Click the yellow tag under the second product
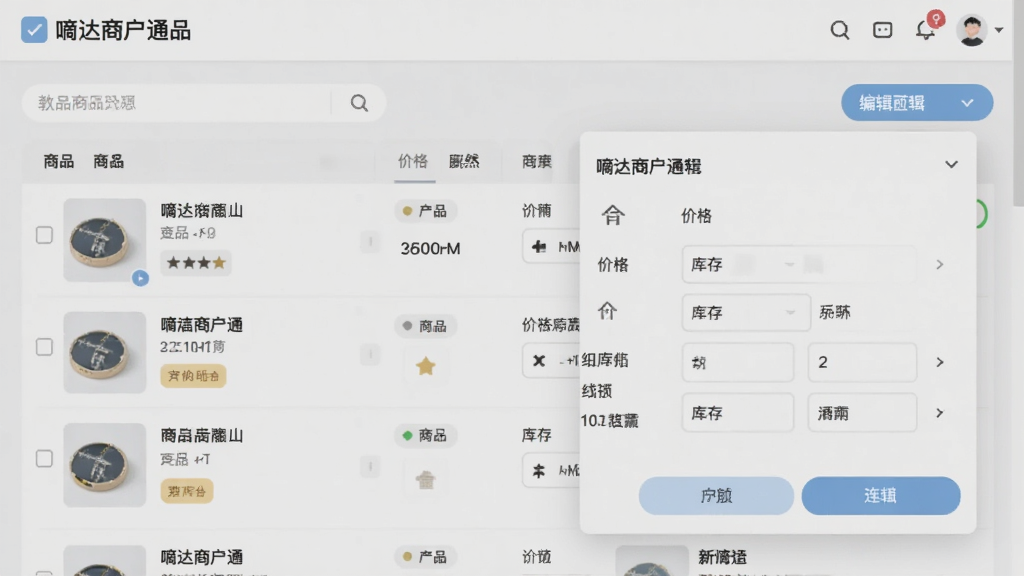 tap(193, 376)
